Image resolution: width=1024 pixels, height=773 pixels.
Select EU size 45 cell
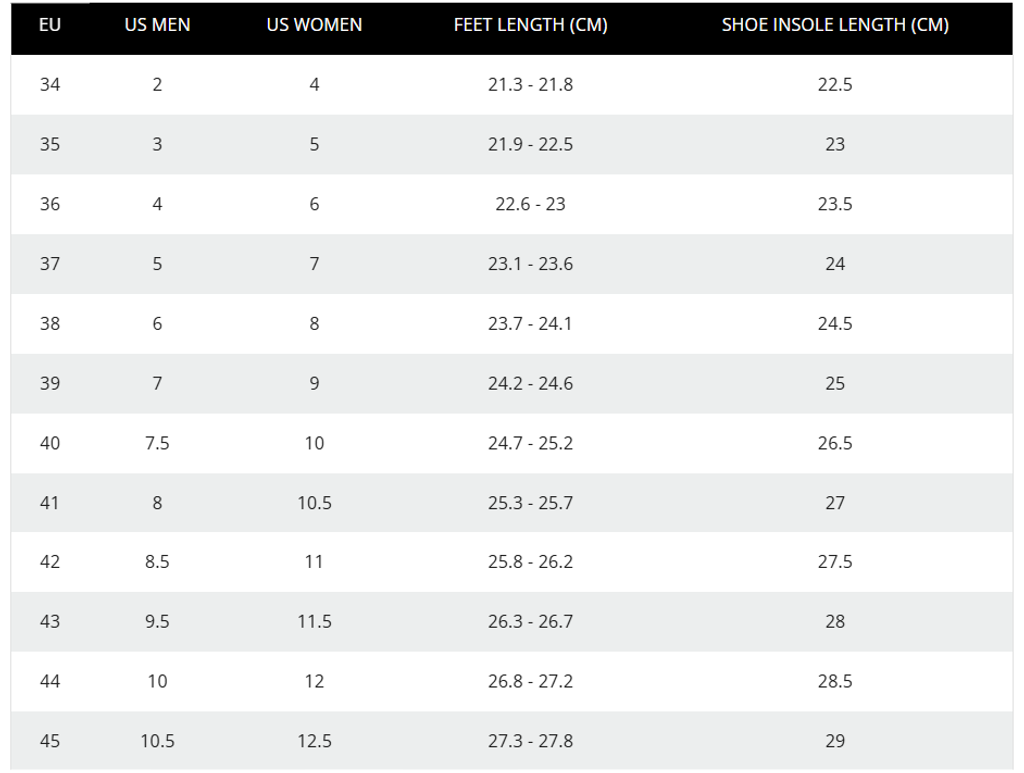[x=50, y=741]
